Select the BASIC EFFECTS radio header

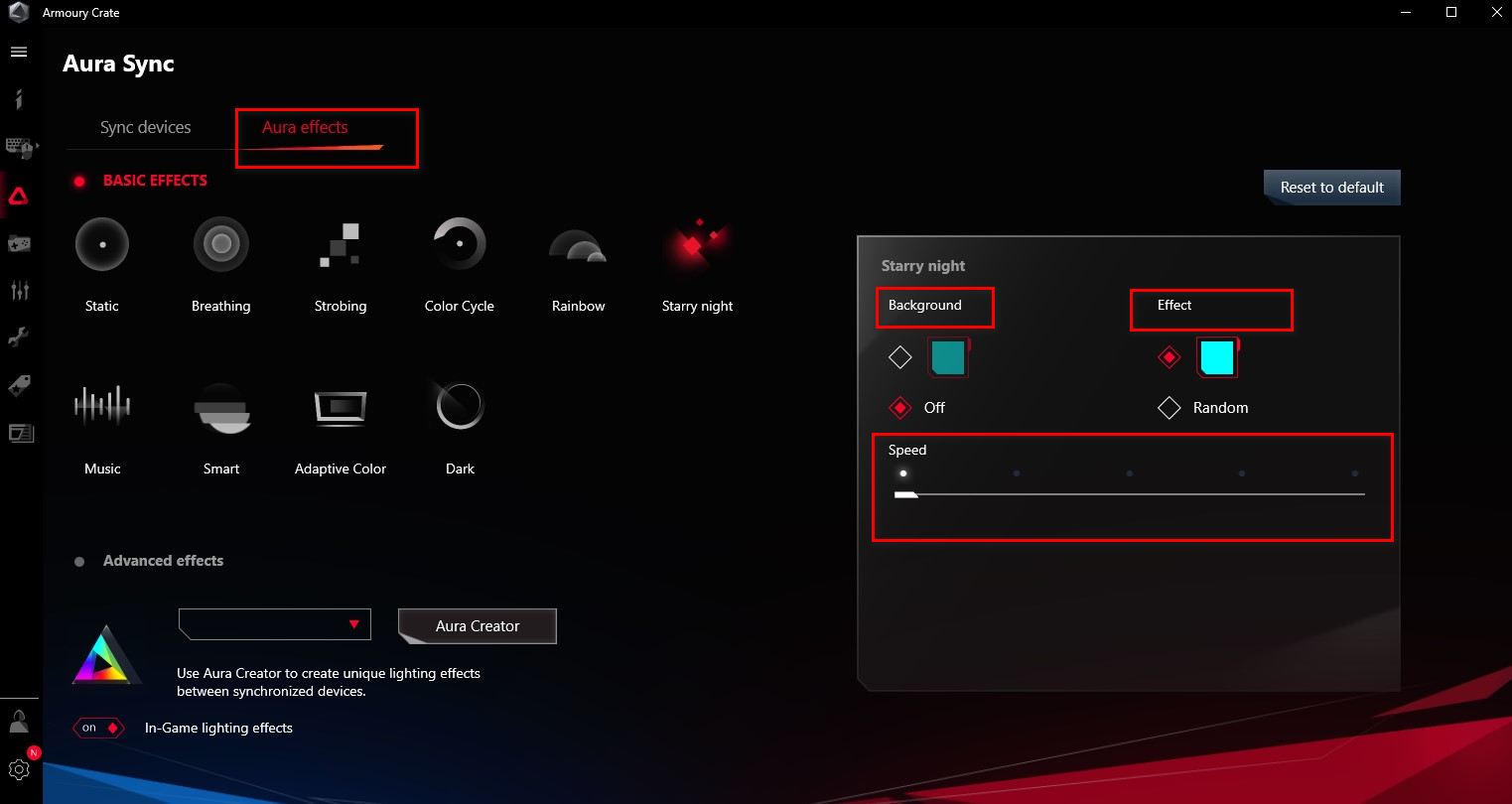[x=79, y=182]
